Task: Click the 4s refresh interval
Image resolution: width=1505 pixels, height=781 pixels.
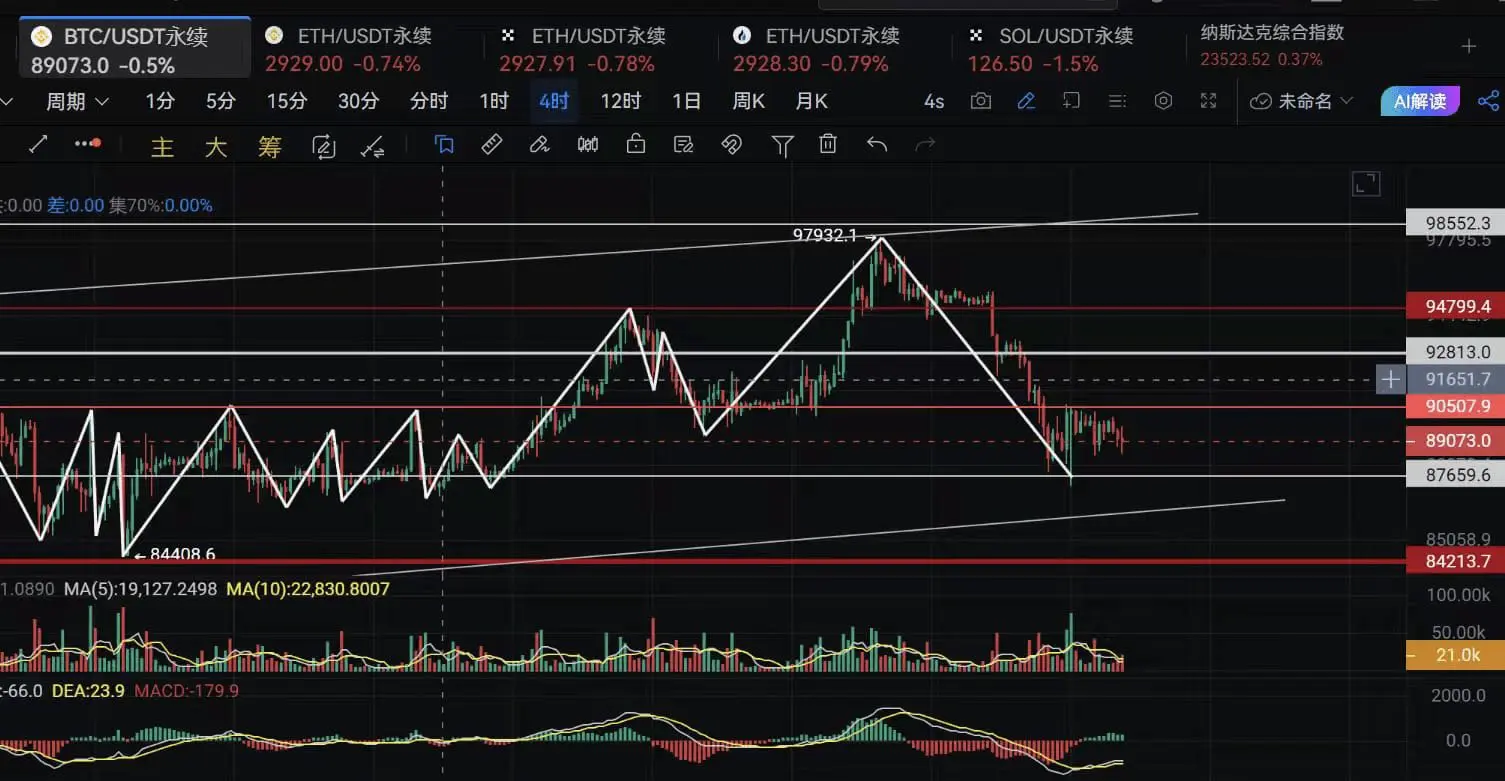Action: pyautogui.click(x=934, y=101)
